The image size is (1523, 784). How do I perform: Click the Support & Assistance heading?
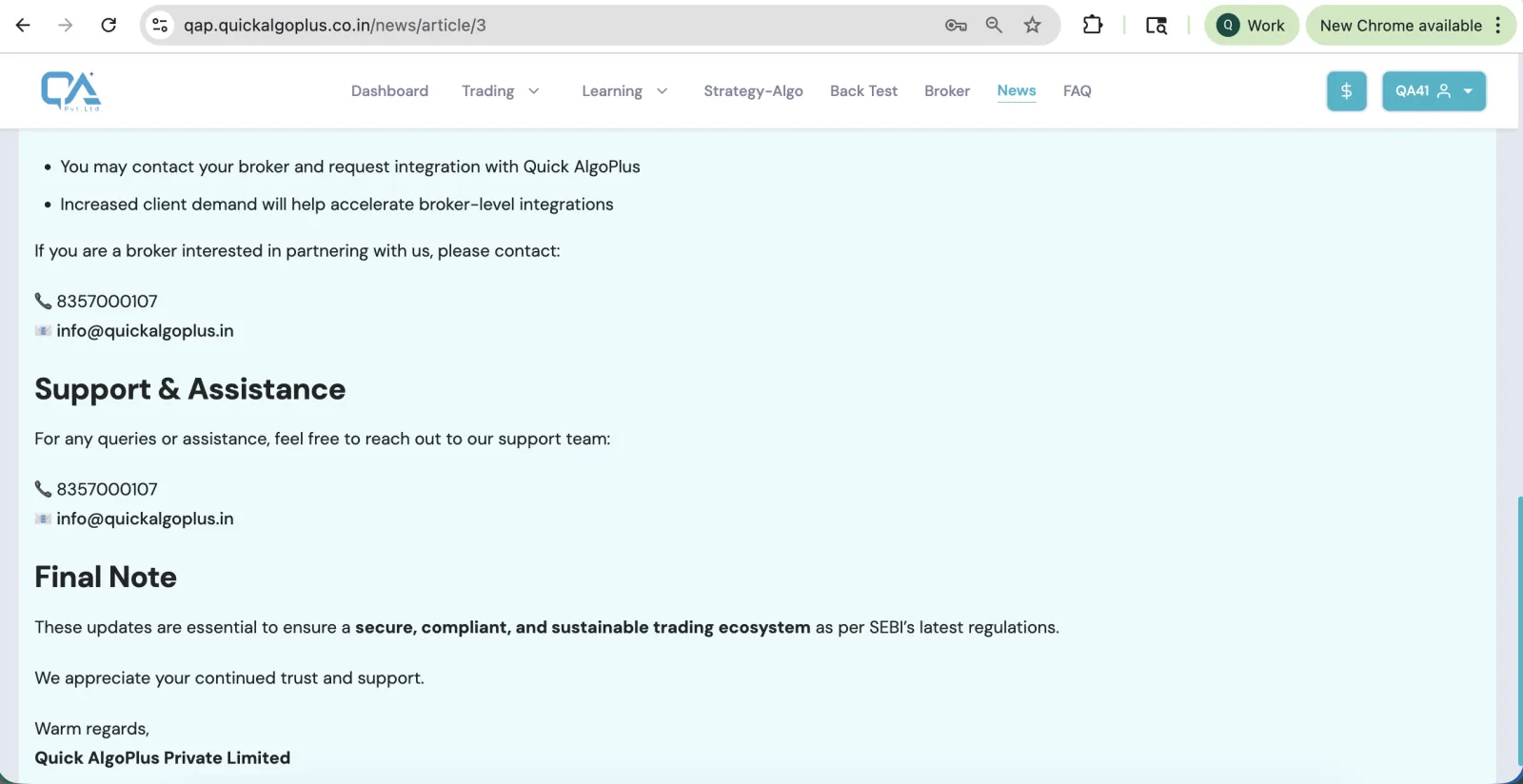(x=190, y=389)
